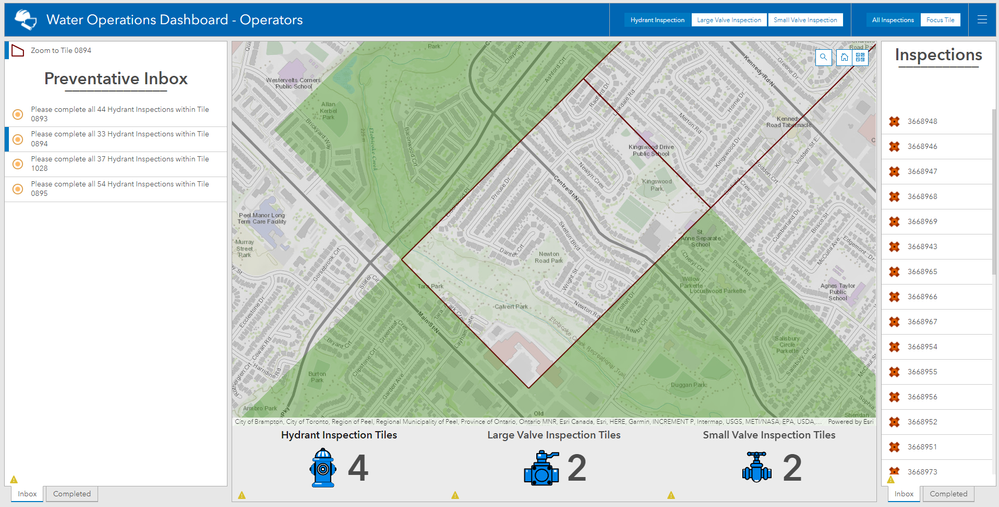Click the Inspections list scrollbar
This screenshot has height=507, width=999.
tap(992, 191)
